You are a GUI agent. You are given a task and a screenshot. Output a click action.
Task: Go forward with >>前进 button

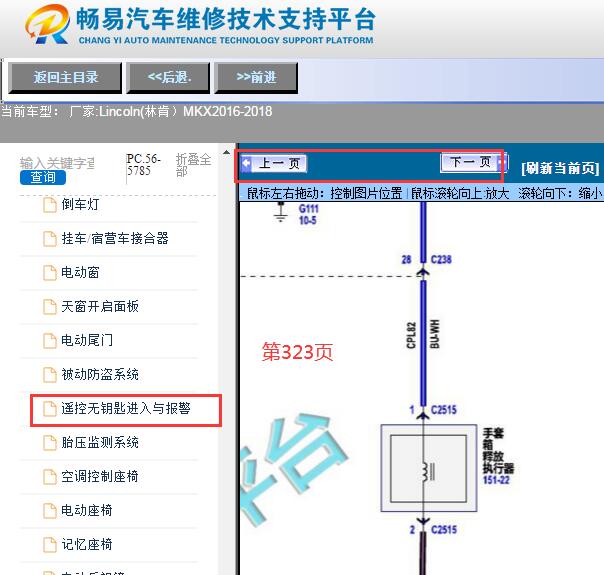[256, 78]
